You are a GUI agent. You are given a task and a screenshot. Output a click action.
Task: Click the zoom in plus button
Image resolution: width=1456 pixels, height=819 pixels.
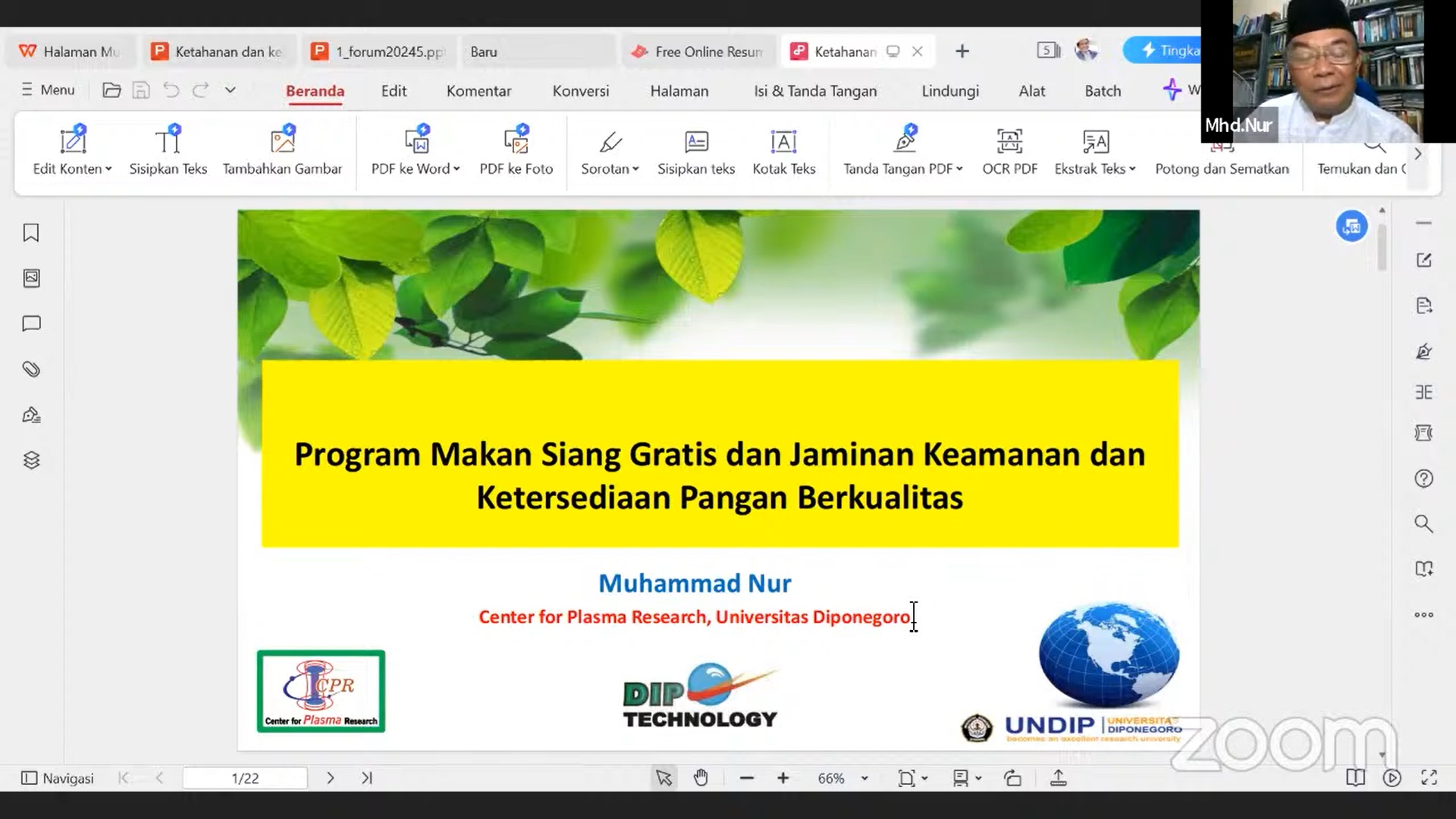tap(783, 778)
